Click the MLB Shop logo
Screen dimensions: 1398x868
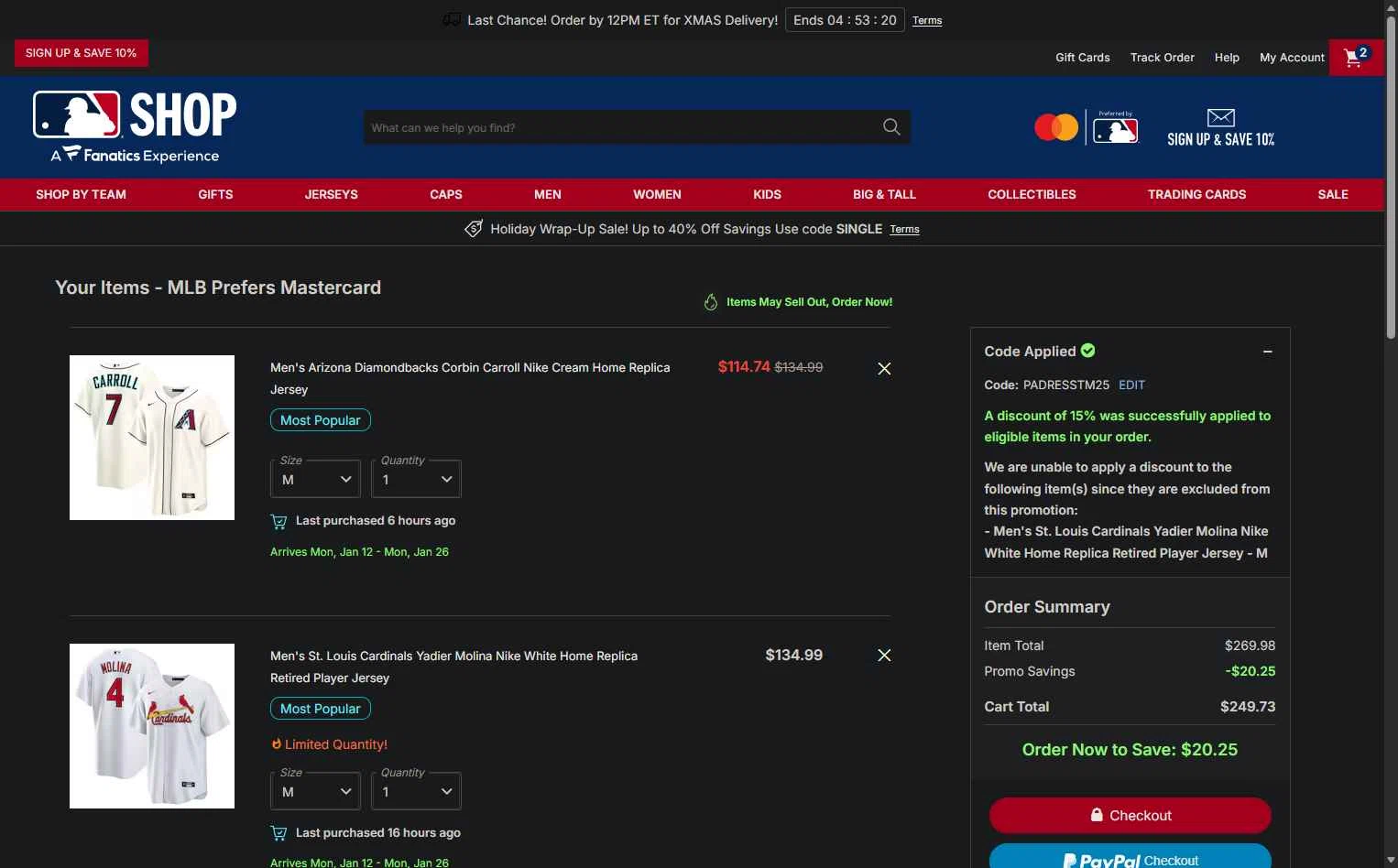pos(135,126)
